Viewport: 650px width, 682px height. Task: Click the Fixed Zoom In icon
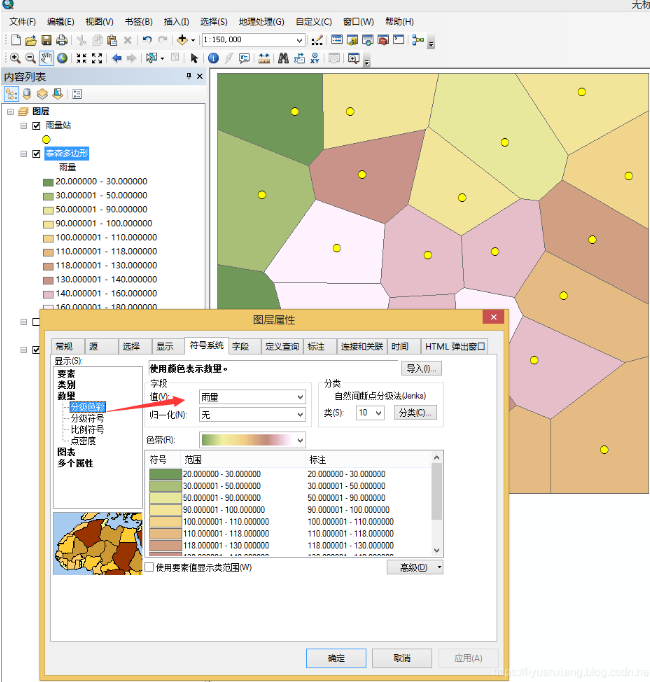click(x=81, y=58)
